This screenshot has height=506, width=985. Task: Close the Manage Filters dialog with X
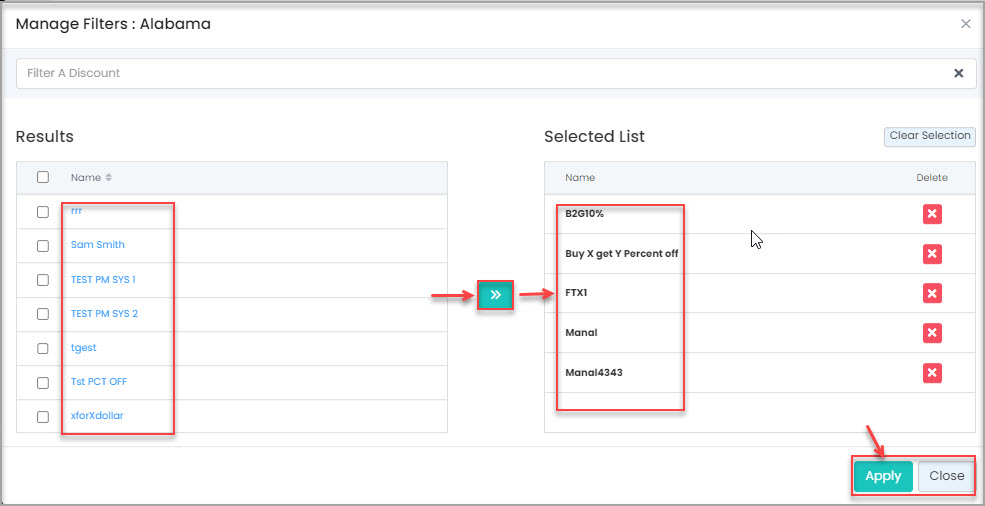click(965, 24)
